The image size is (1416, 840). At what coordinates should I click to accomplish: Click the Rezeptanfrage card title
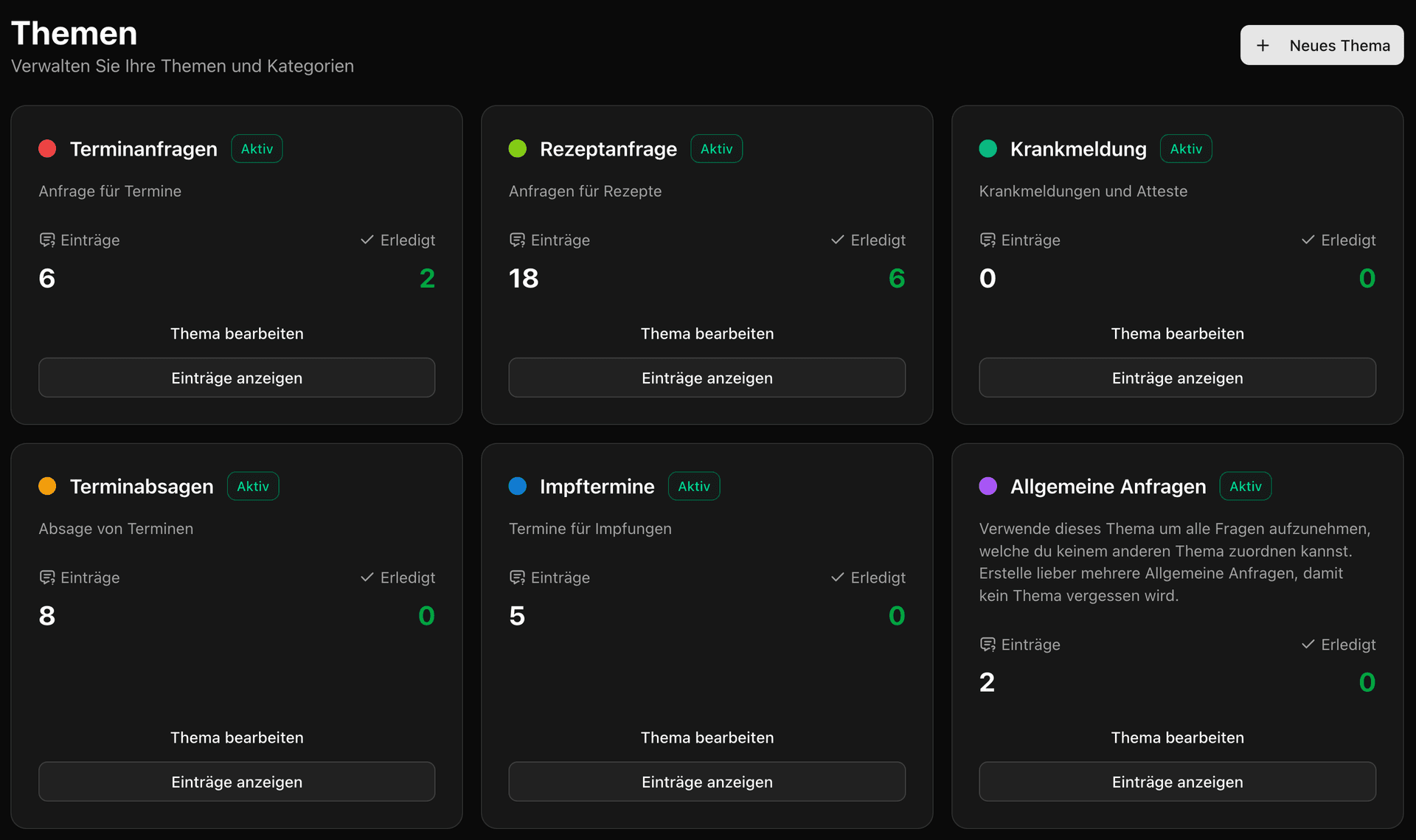608,149
